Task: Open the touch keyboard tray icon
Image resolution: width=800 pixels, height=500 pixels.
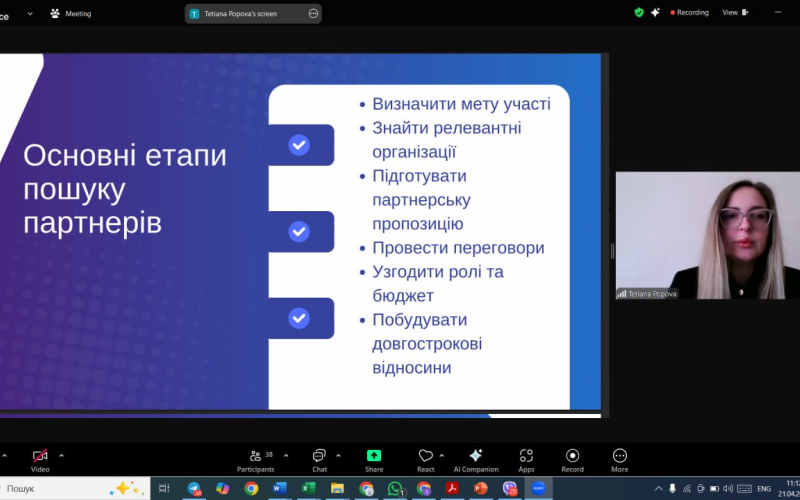Action: (x=744, y=488)
